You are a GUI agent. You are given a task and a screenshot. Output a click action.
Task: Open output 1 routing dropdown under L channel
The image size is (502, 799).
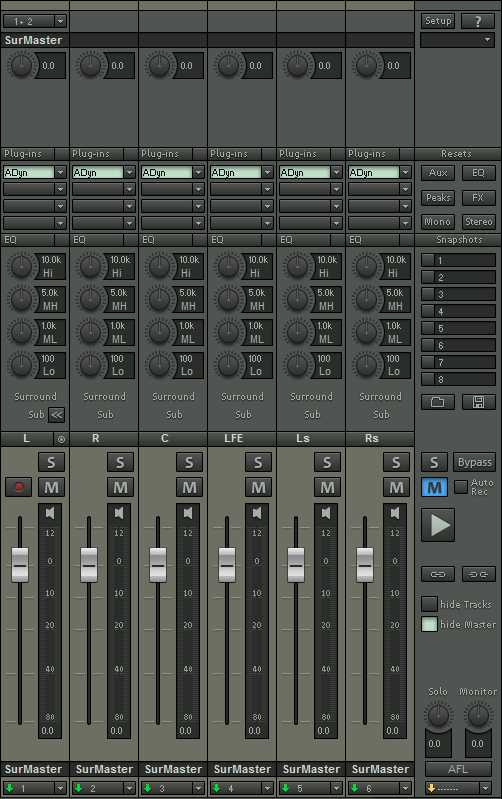60,788
